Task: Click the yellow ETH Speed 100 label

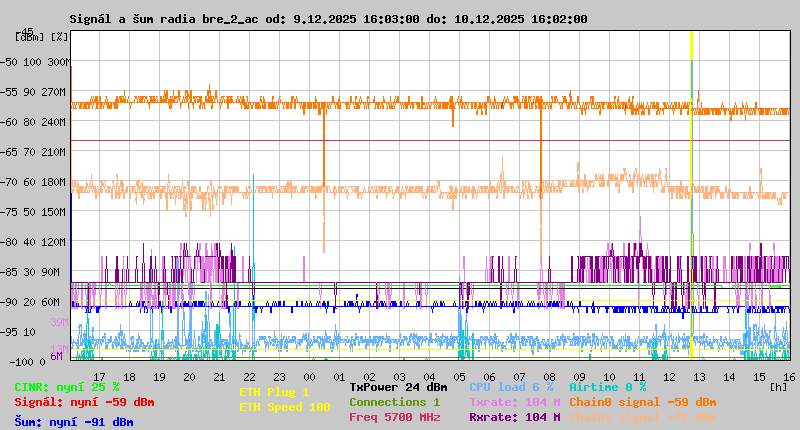Action: (x=284, y=407)
